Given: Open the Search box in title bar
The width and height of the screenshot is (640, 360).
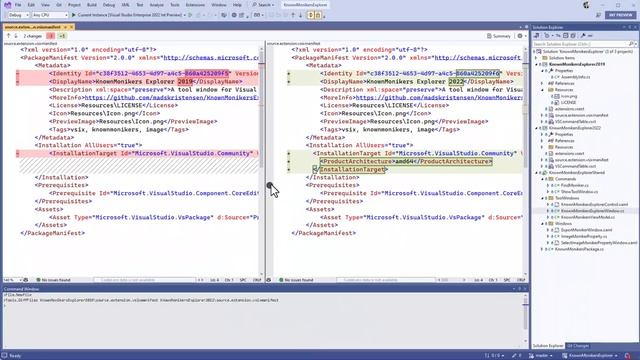Looking at the screenshot, I should [263, 5].
